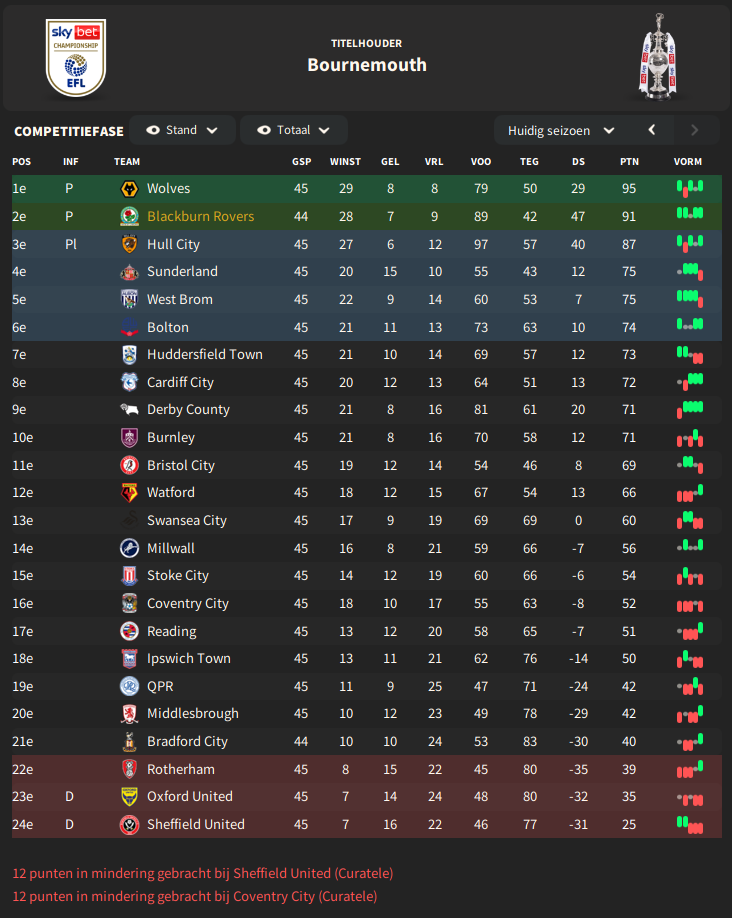Image resolution: width=732 pixels, height=918 pixels.
Task: Click the Sky Bet Championship EFL logo
Action: [x=76, y=57]
